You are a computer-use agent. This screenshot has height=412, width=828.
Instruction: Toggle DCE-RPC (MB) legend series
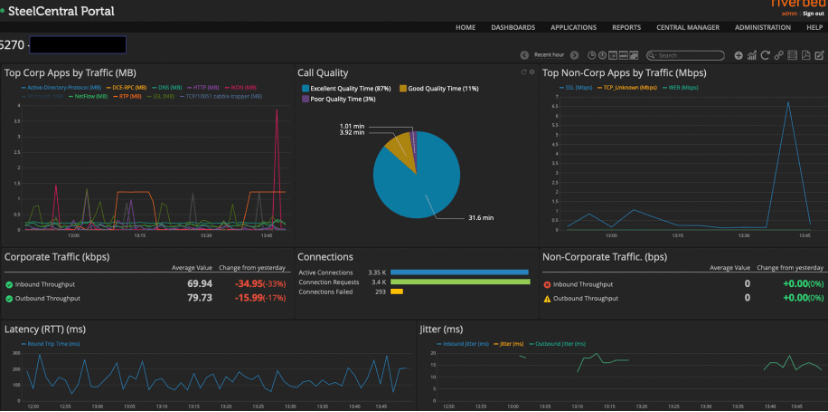point(126,87)
